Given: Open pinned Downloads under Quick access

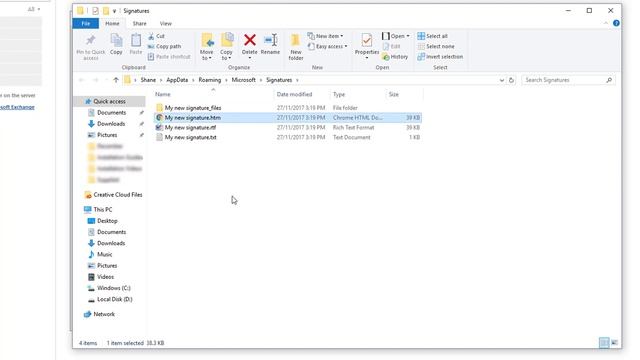Looking at the screenshot, I should [111, 124].
